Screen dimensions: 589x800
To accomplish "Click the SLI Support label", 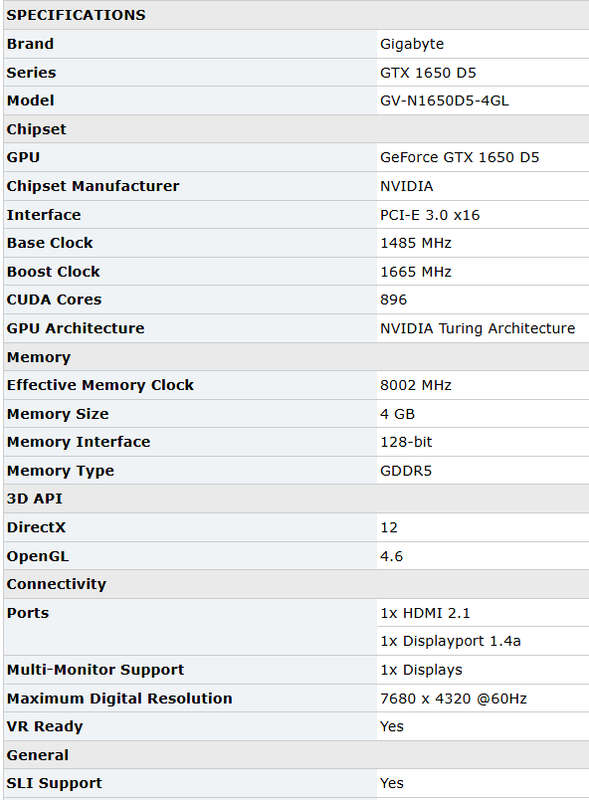I will click(x=54, y=783).
